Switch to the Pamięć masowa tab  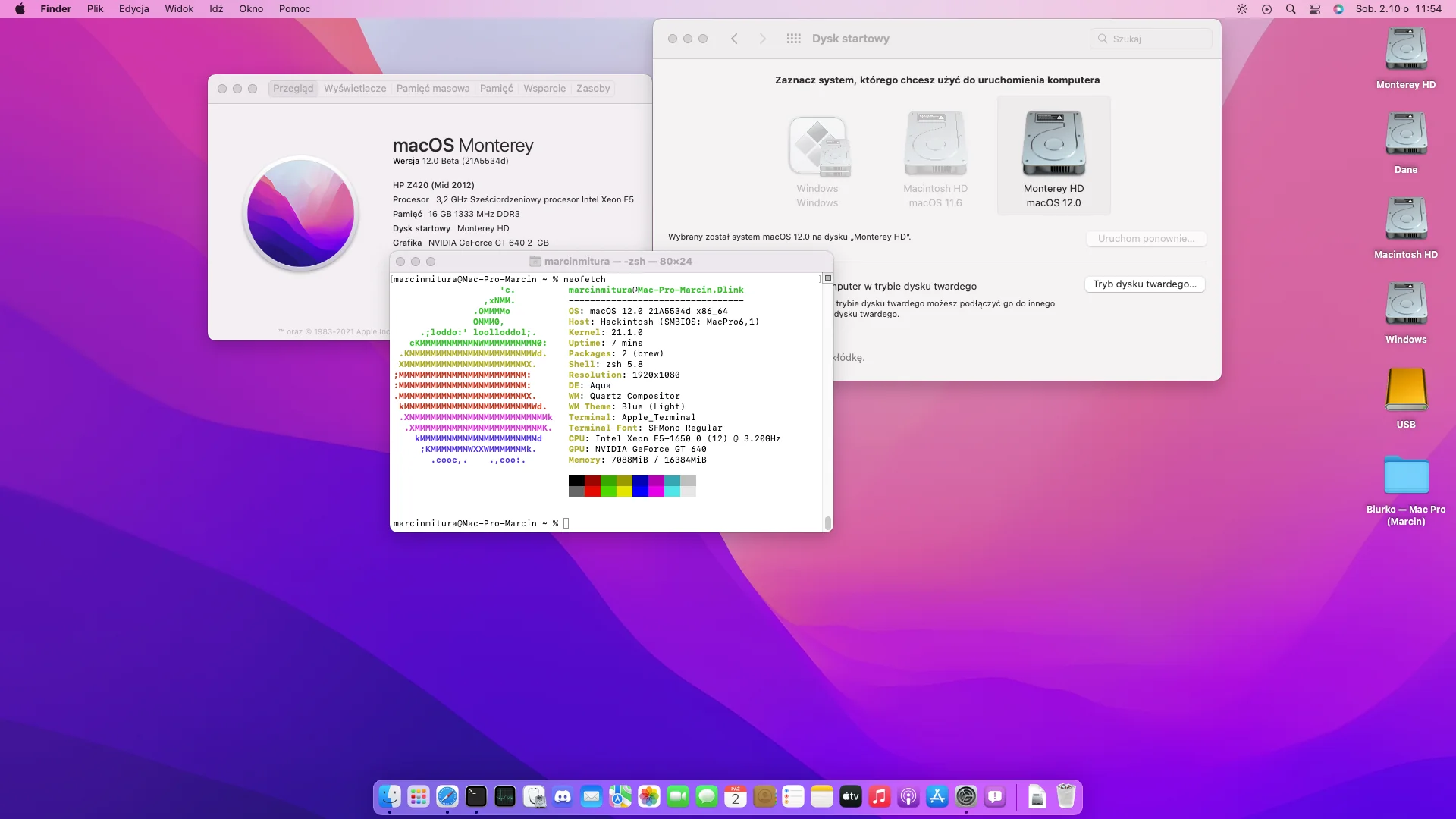[x=433, y=89]
